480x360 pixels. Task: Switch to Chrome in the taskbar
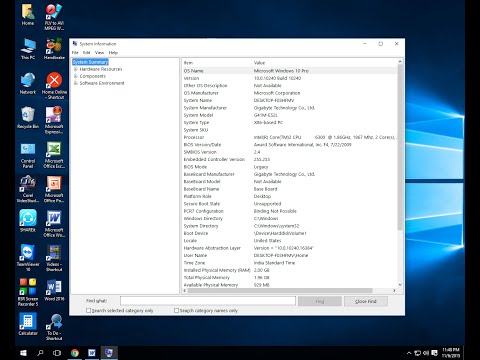click(75, 353)
